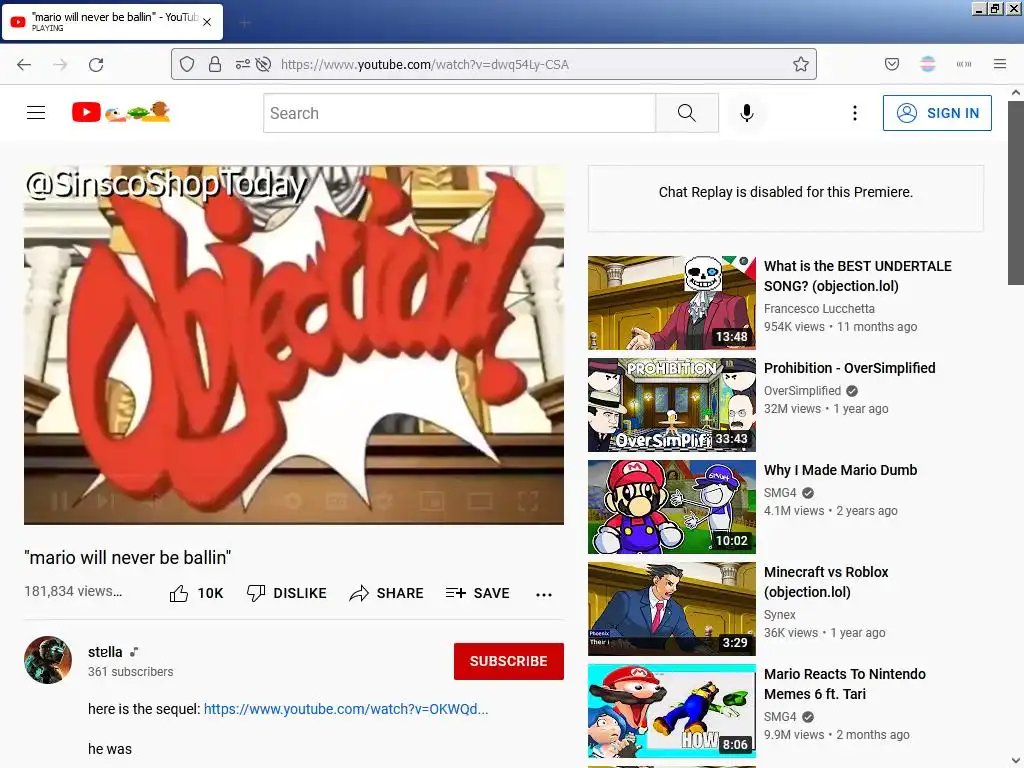Image resolution: width=1024 pixels, height=768 pixels.
Task: Open stella channel name link
Action: (105, 652)
